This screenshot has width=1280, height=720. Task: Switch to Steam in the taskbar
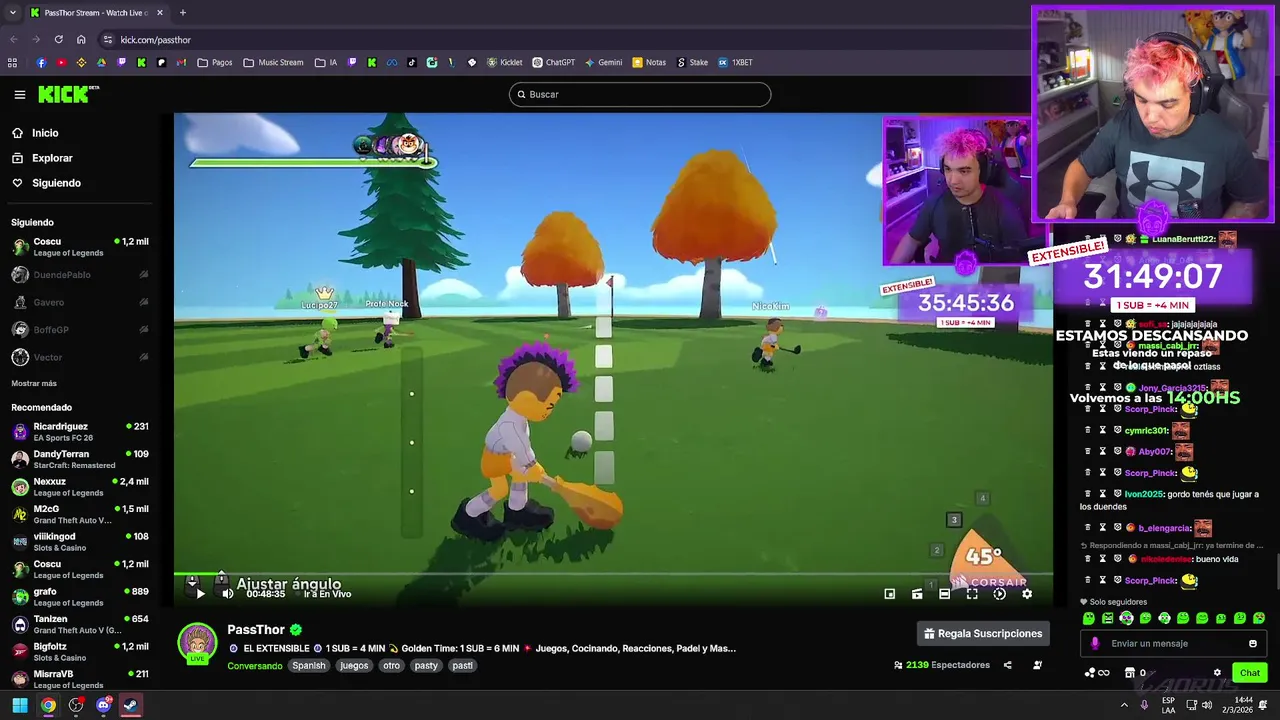click(130, 705)
